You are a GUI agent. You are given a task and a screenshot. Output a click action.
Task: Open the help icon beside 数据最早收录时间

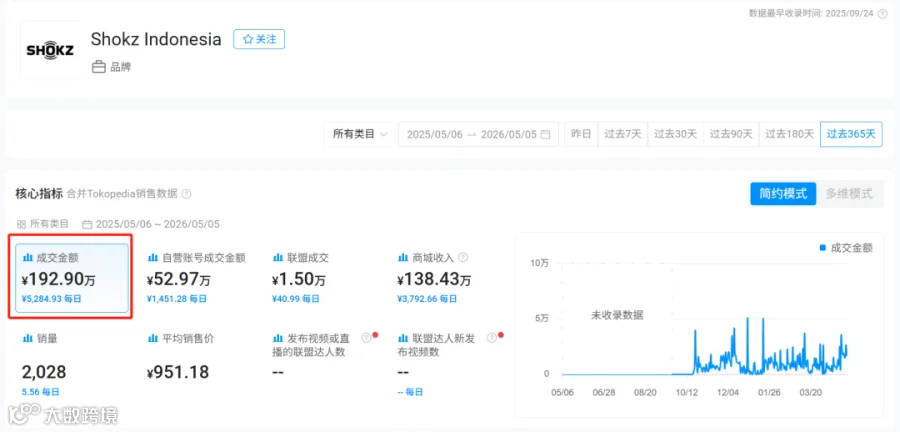coord(882,14)
